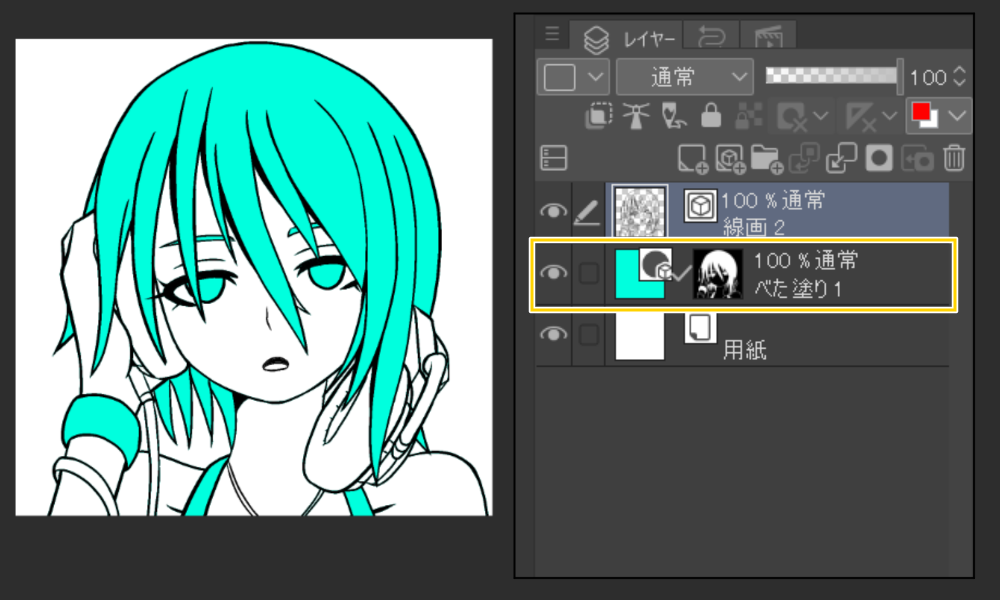This screenshot has height=600, width=1000.
Task: Open palette color dropdown with square
Action: (x=573, y=77)
